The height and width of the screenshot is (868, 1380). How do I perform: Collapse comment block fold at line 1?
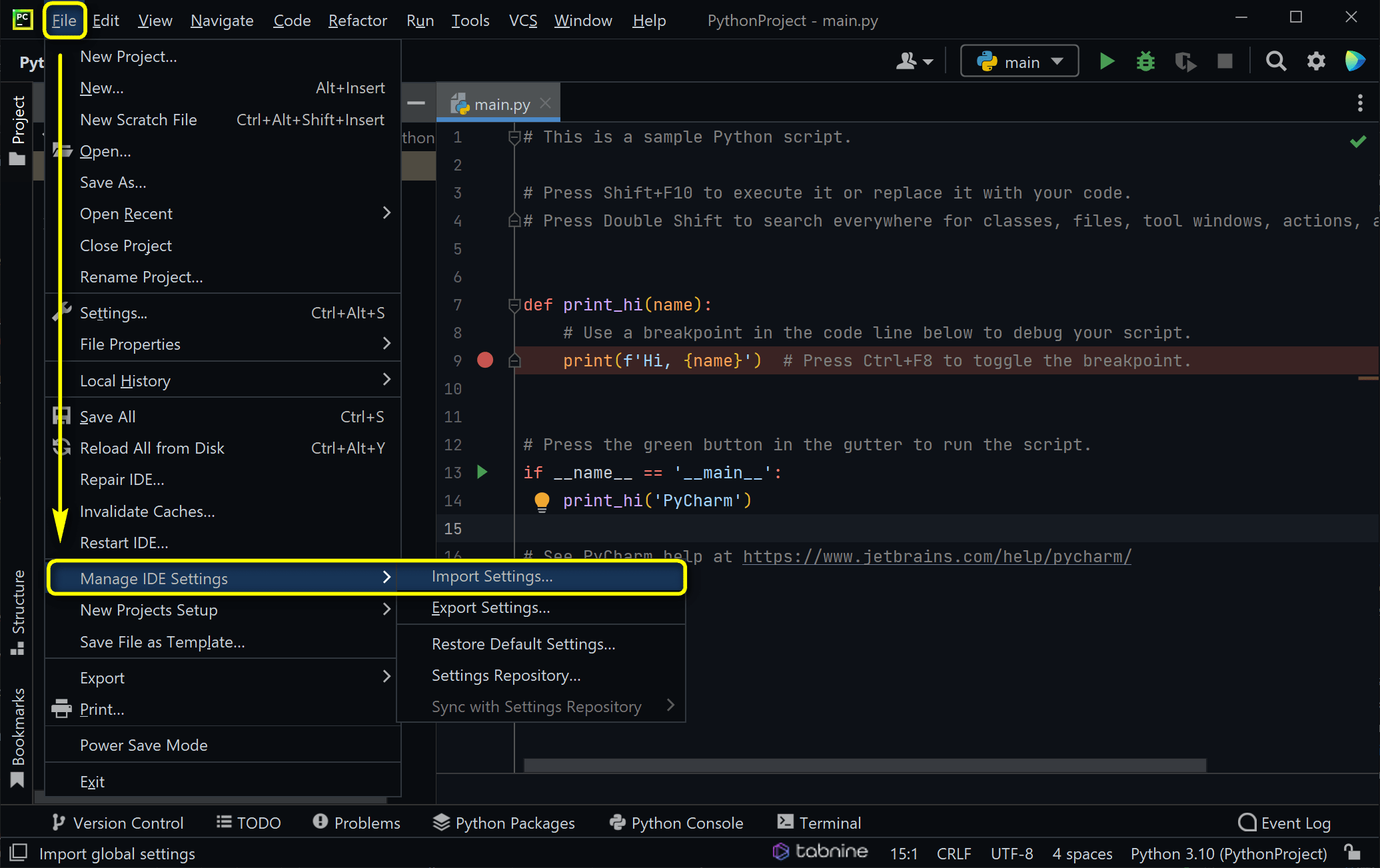point(514,137)
